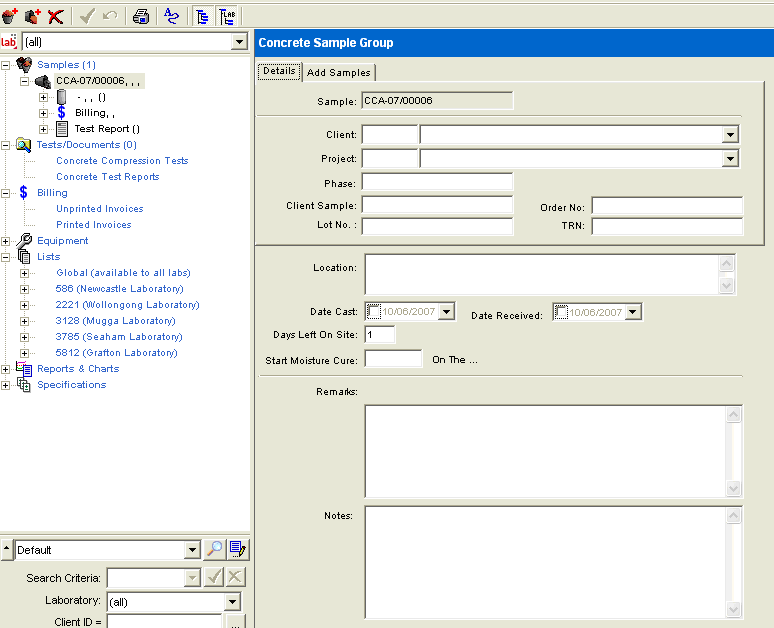Click the edit filter pencil icon
This screenshot has width=774, height=628.
(237, 549)
